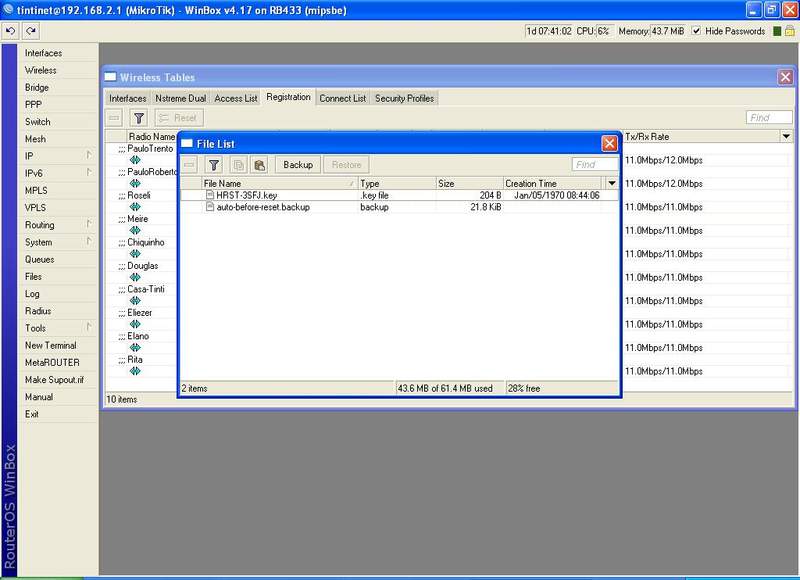Click the Undo arrow icon
This screenshot has width=800, height=580.
10,31
